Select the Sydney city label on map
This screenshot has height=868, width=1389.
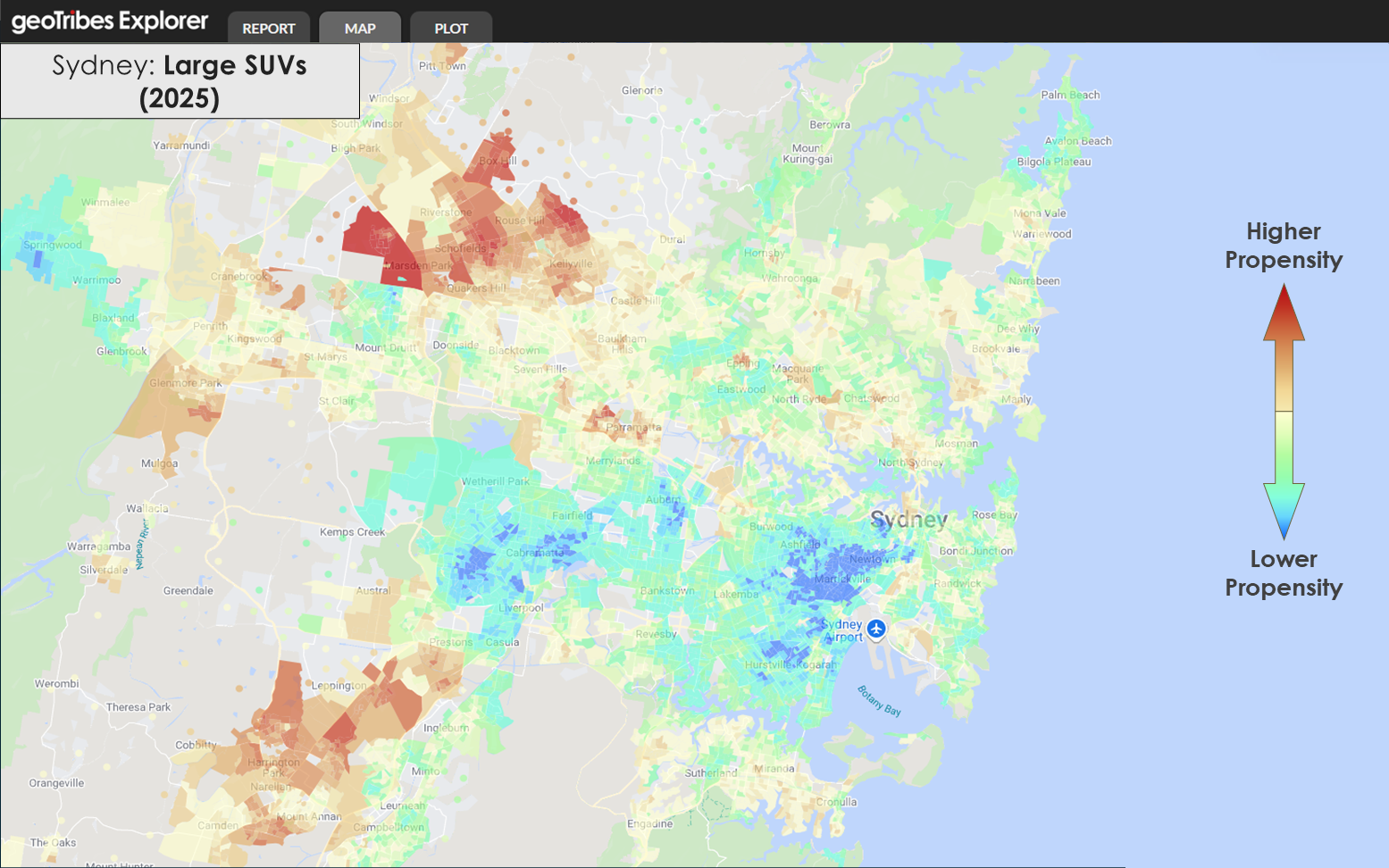[x=908, y=520]
